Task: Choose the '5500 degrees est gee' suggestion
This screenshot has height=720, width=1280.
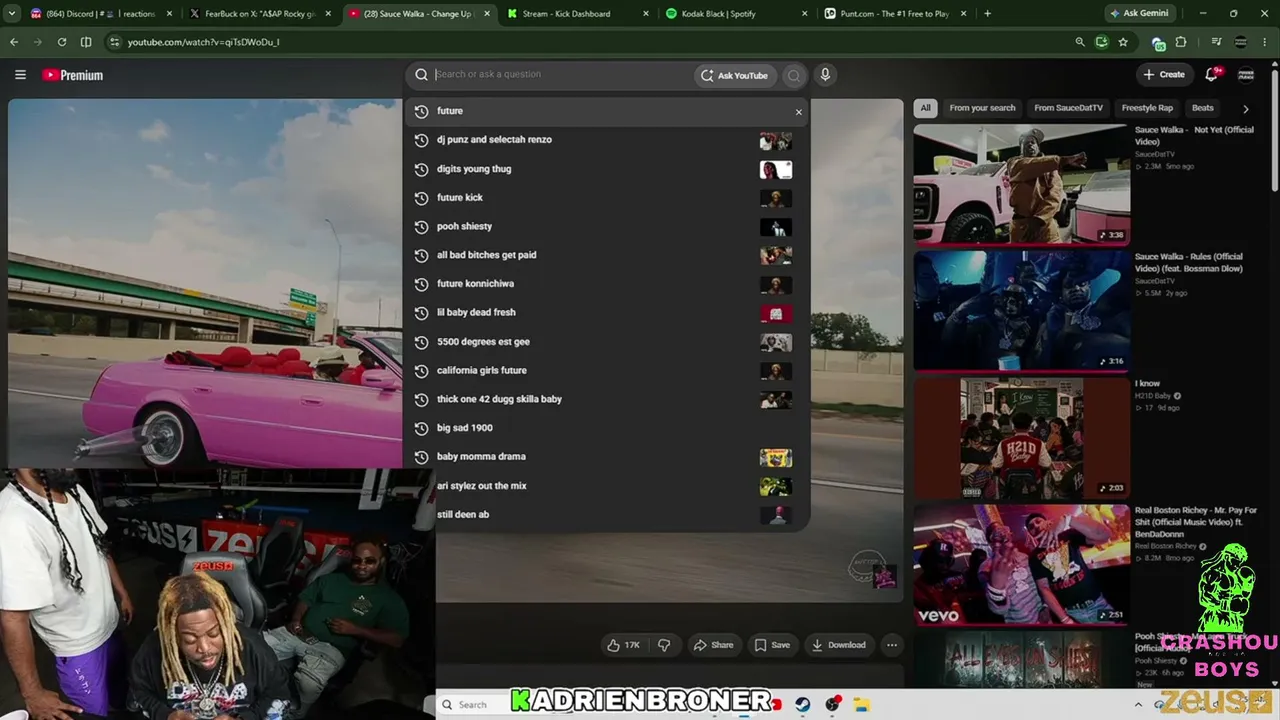Action: [606, 342]
